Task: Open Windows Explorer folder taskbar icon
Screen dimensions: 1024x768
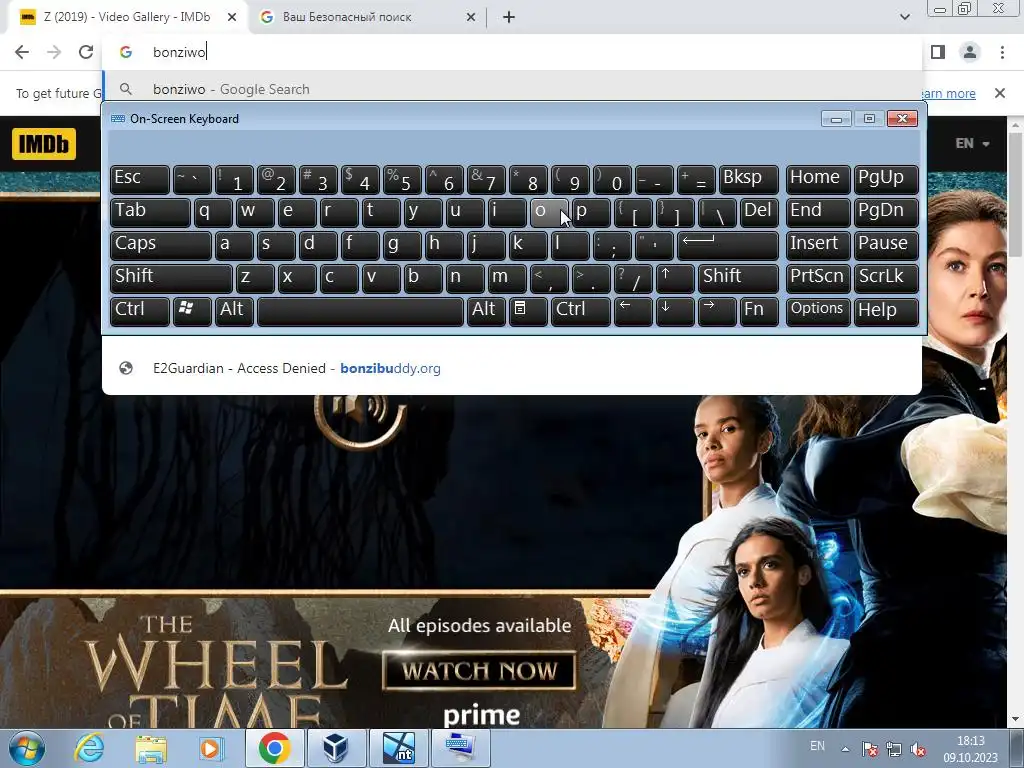Action: (x=151, y=748)
